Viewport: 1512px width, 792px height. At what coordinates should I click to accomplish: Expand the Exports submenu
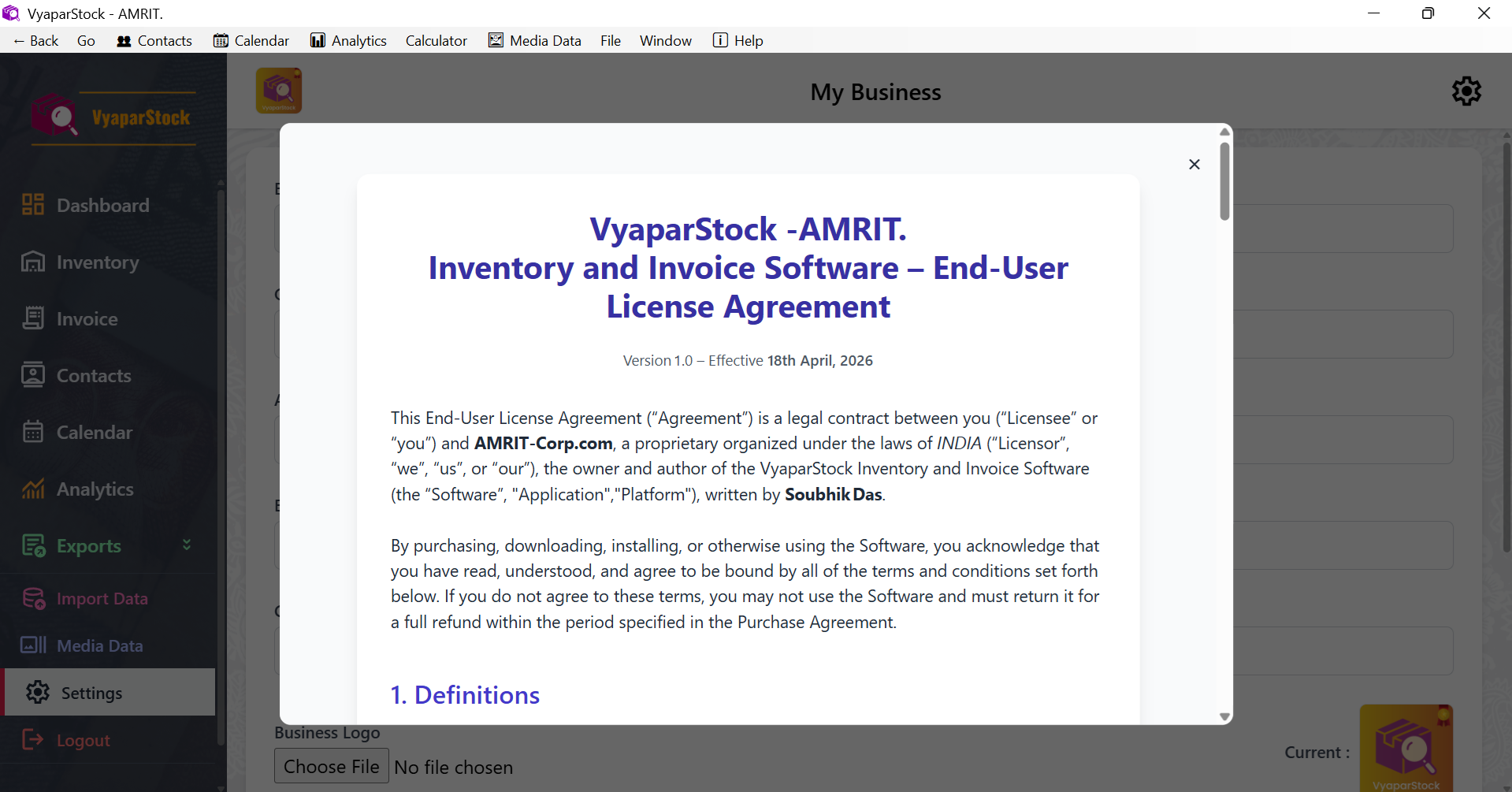(186, 545)
